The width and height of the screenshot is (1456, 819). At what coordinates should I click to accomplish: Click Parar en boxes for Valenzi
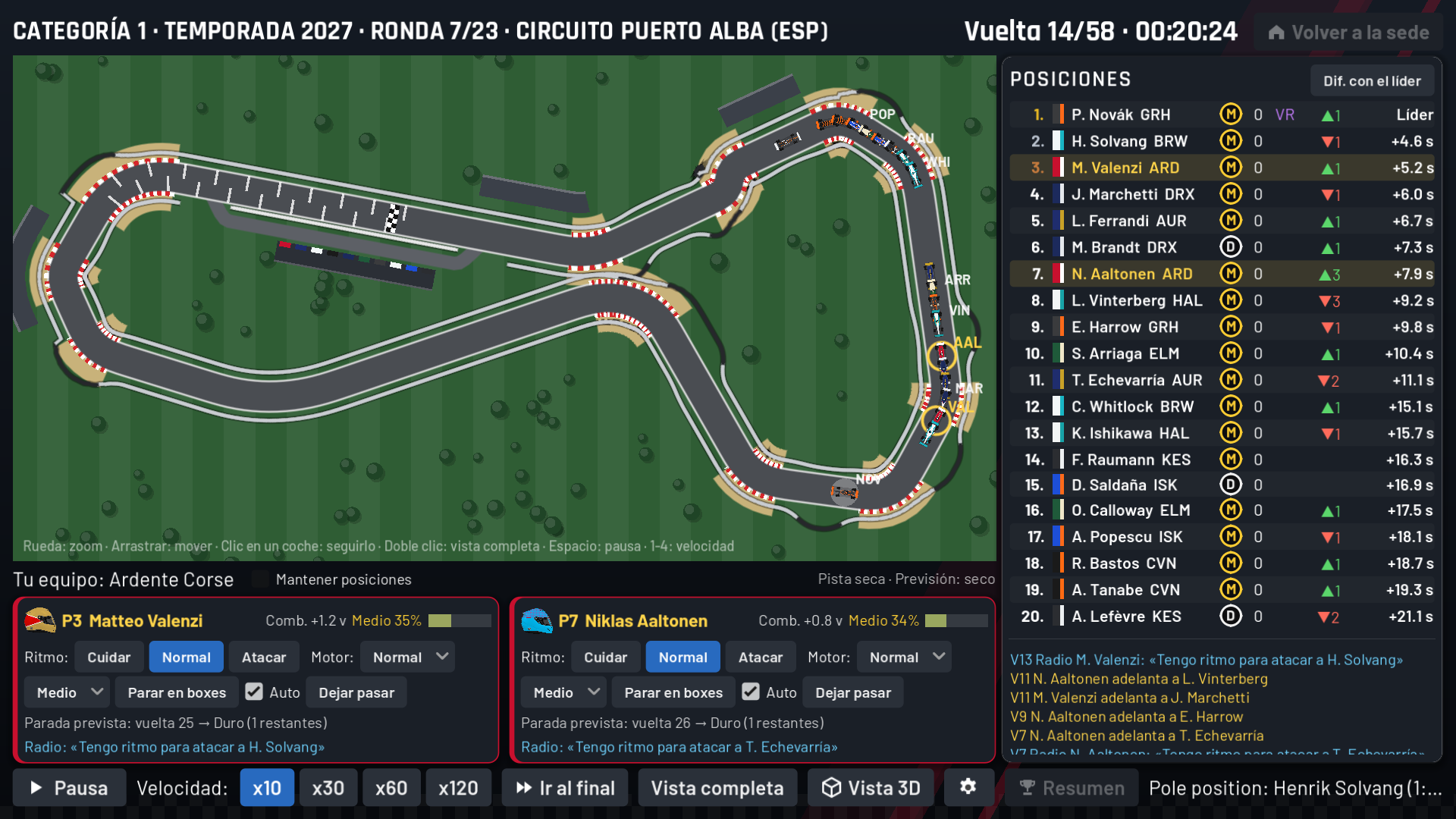click(x=177, y=692)
